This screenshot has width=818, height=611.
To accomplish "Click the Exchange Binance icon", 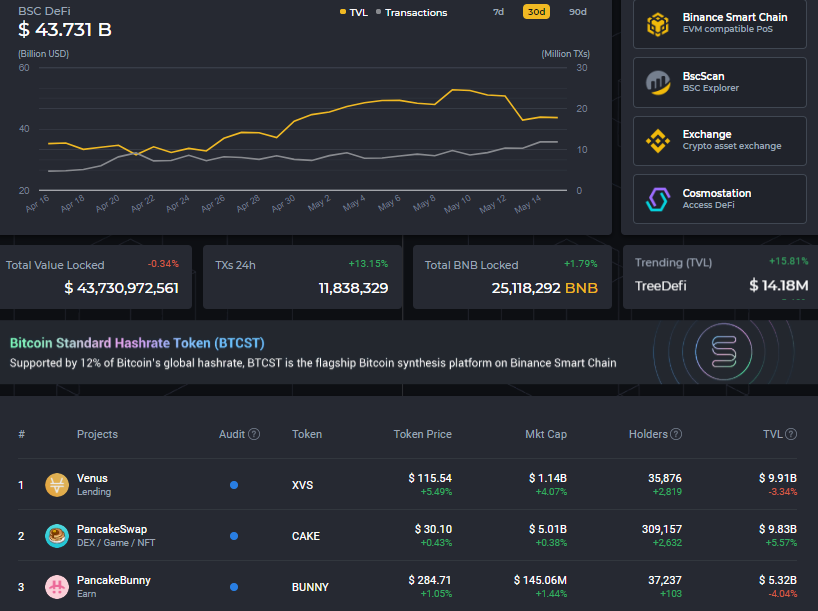I will tap(657, 141).
